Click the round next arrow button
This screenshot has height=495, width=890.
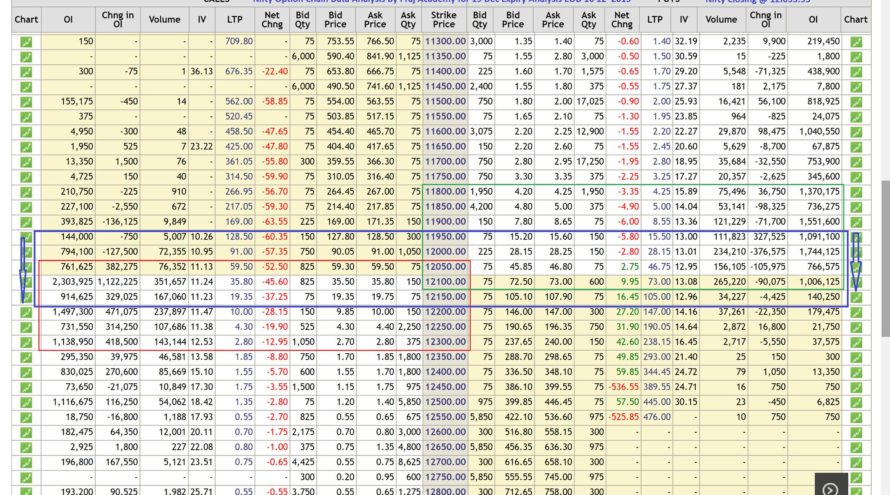point(830,489)
